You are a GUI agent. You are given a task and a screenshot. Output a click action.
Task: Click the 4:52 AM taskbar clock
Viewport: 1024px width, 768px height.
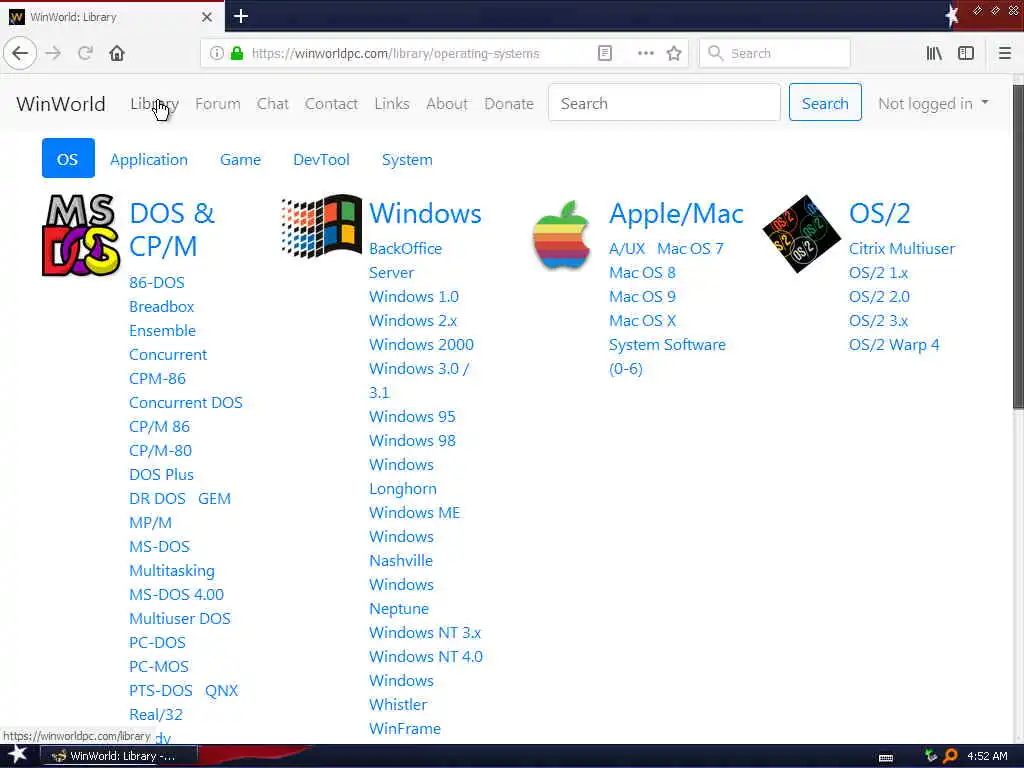click(x=987, y=756)
